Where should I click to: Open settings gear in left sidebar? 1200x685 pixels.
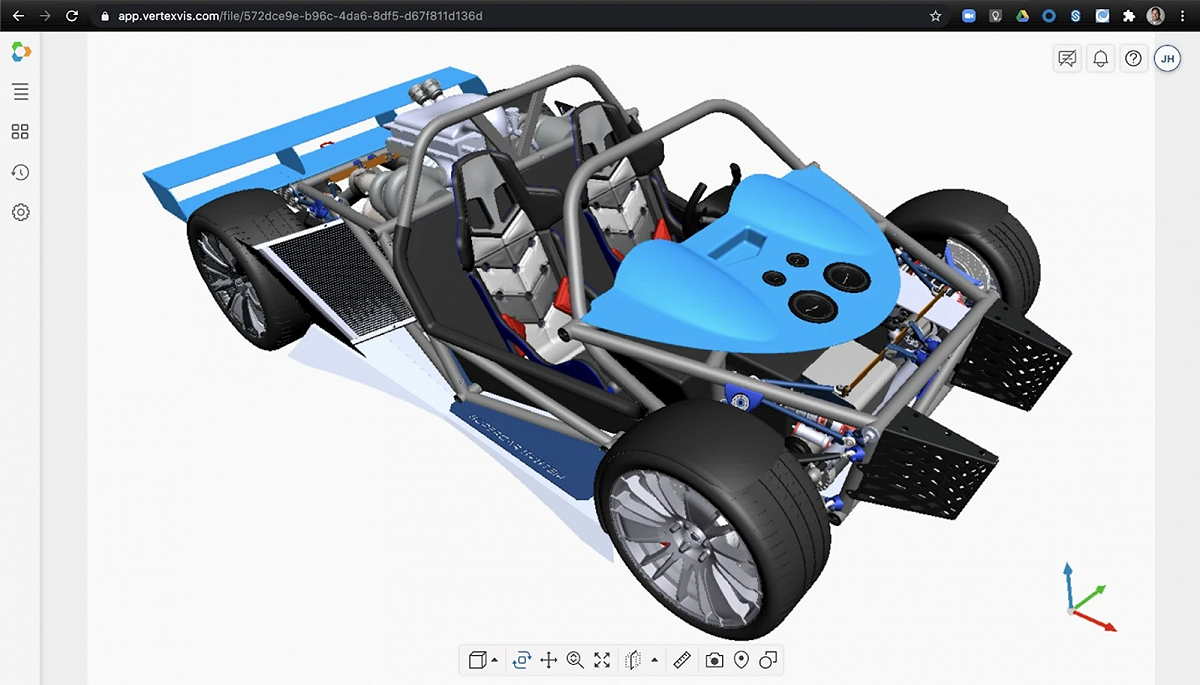point(20,212)
